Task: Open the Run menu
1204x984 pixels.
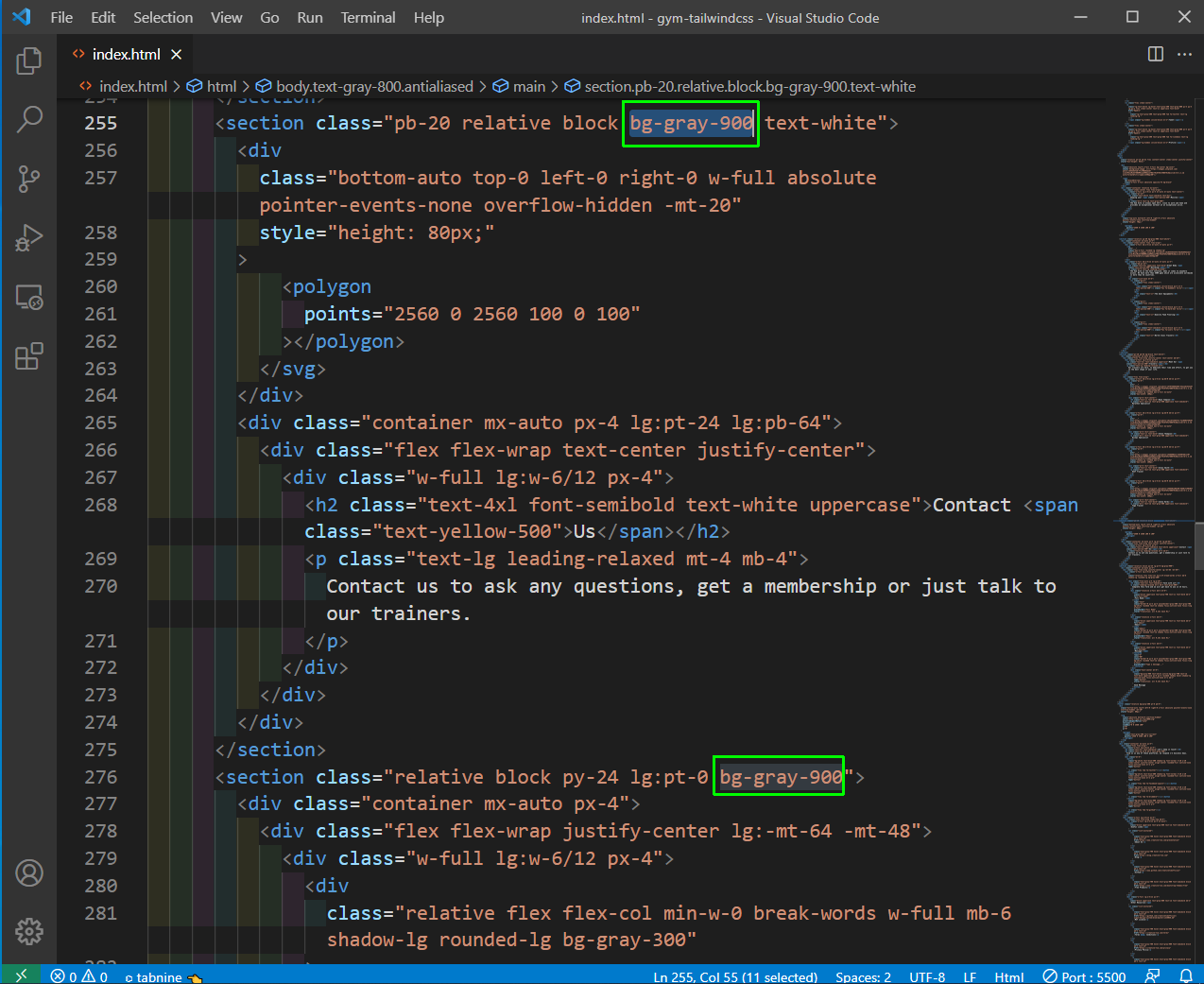Action: coord(310,17)
